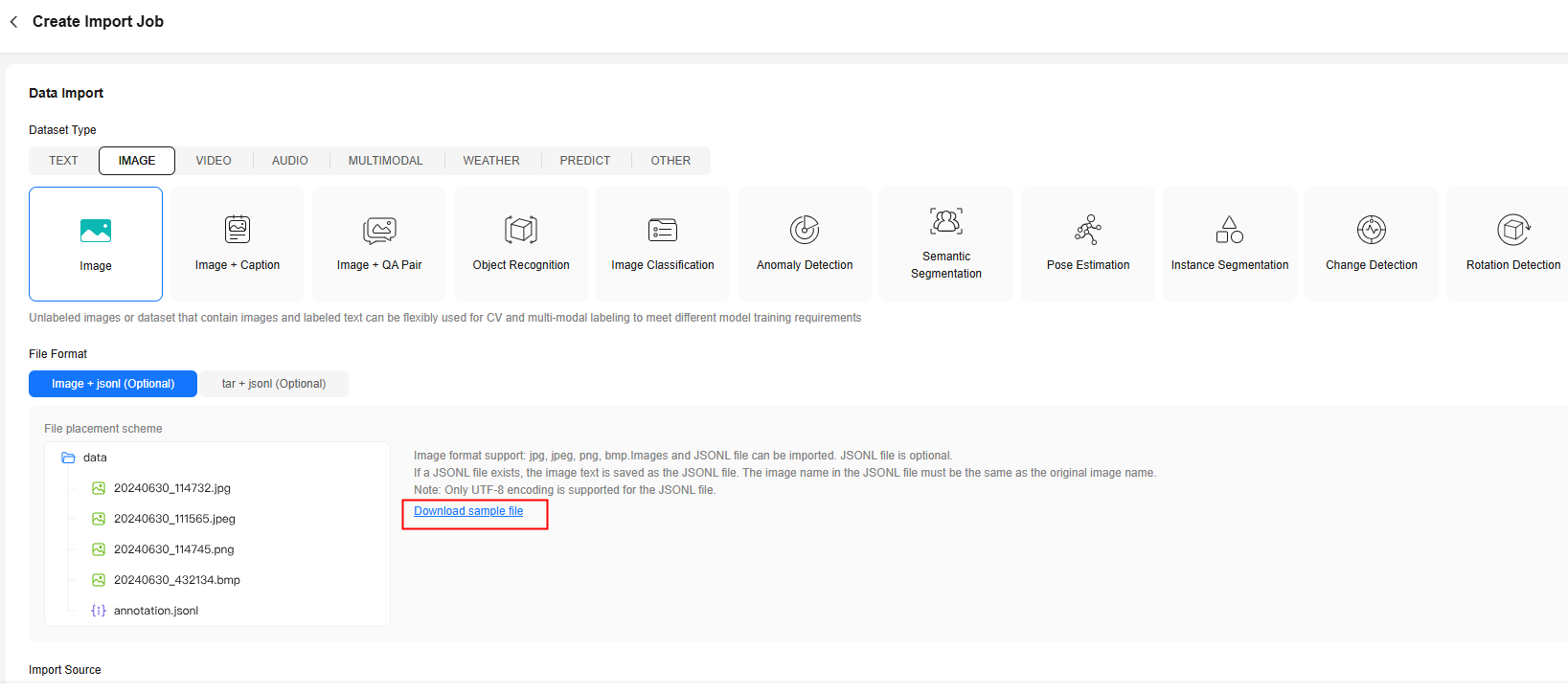Select the Image + jsonl (Optional) file format
The height and width of the screenshot is (693, 1568).
pyautogui.click(x=113, y=384)
